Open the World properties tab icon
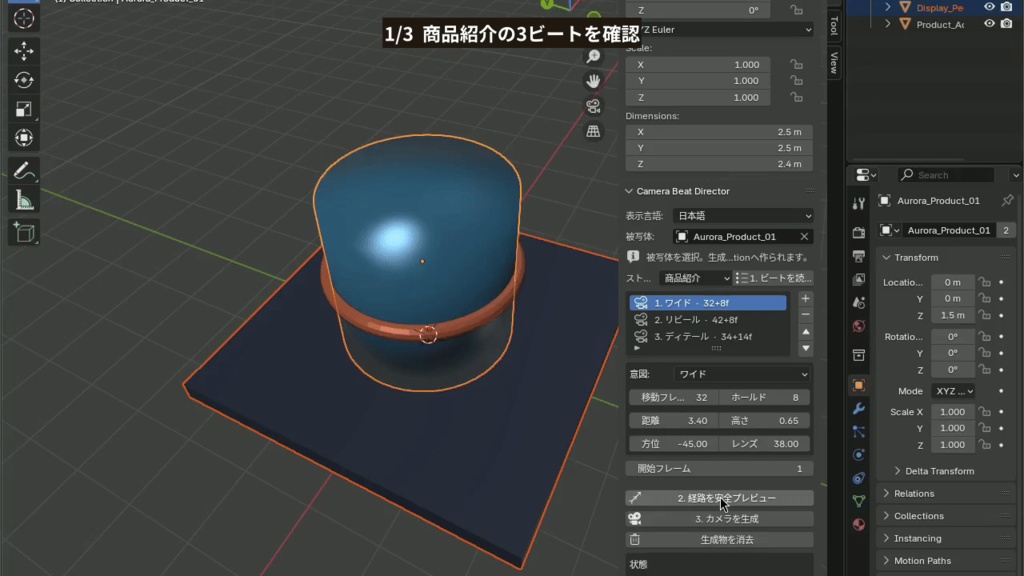 pyautogui.click(x=859, y=326)
